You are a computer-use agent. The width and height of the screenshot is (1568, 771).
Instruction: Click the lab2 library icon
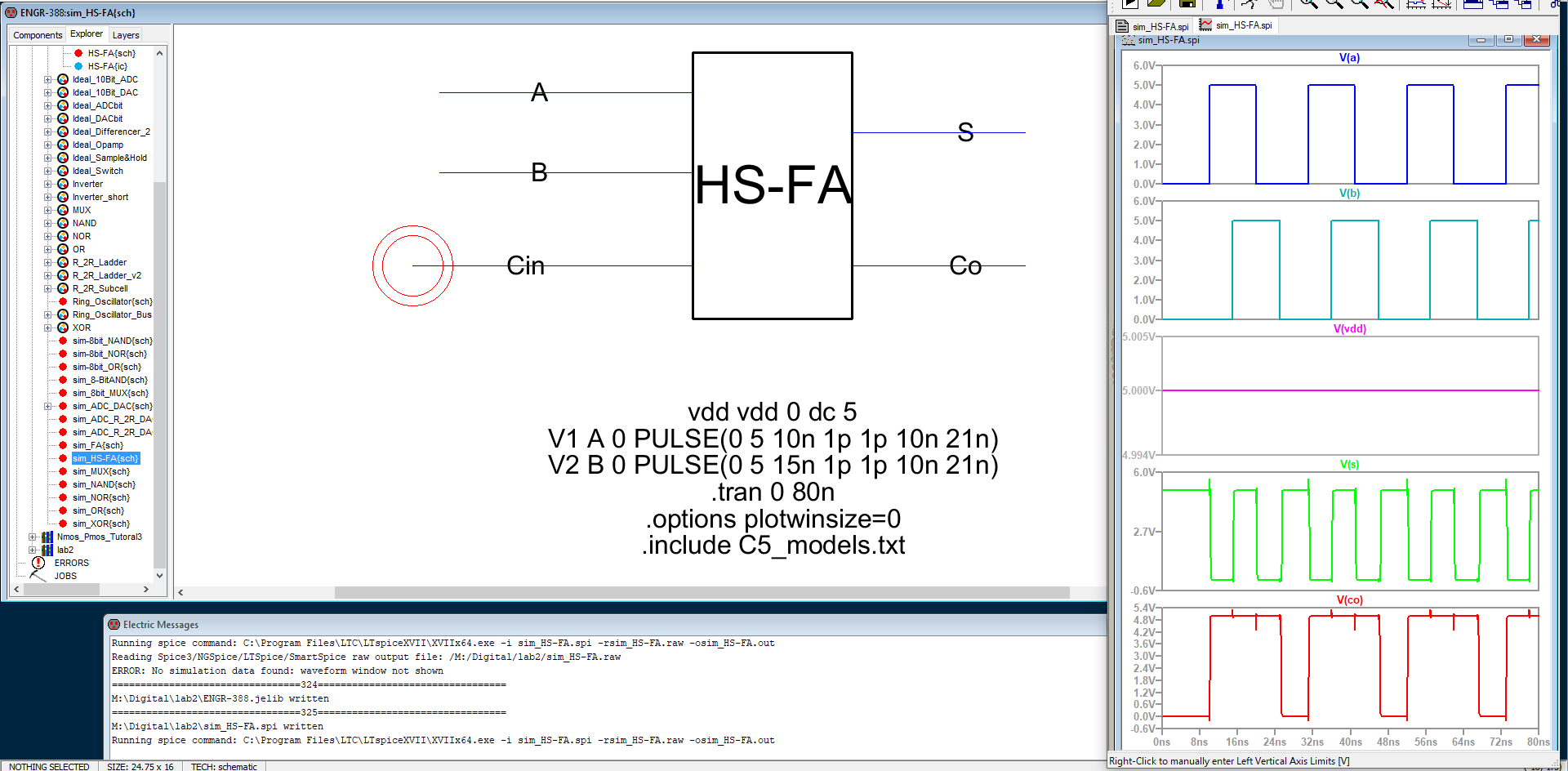[x=47, y=550]
